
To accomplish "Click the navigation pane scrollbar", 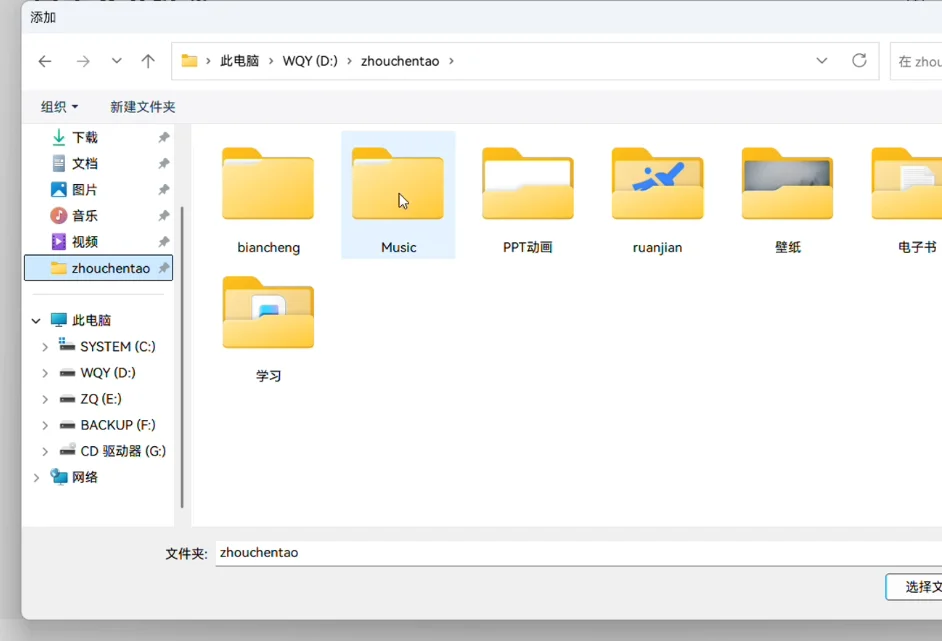I will [x=182, y=357].
